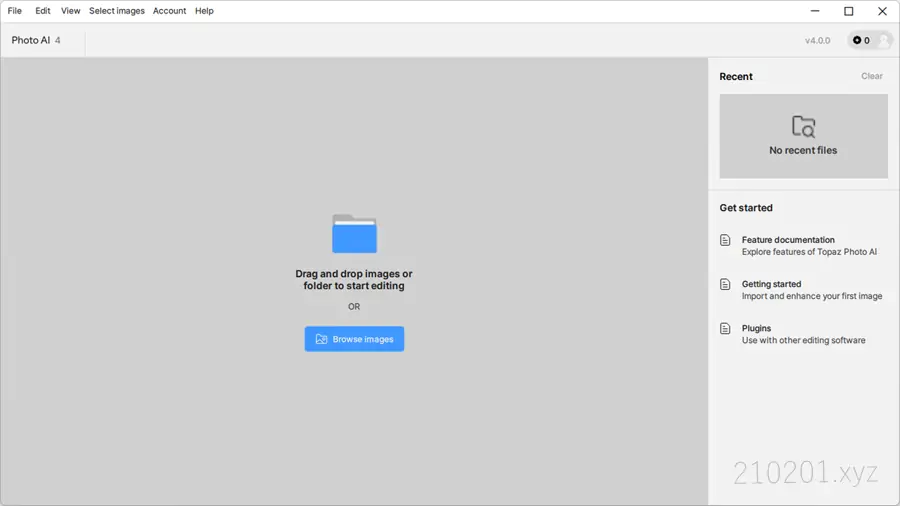Image resolution: width=900 pixels, height=506 pixels.
Task: Close the Photo AI window
Action: click(882, 11)
